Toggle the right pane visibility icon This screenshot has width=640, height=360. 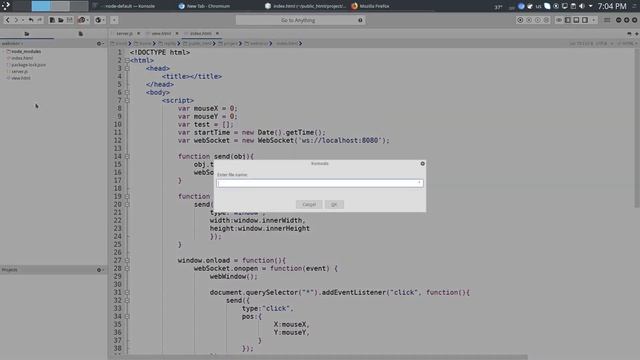585,20
